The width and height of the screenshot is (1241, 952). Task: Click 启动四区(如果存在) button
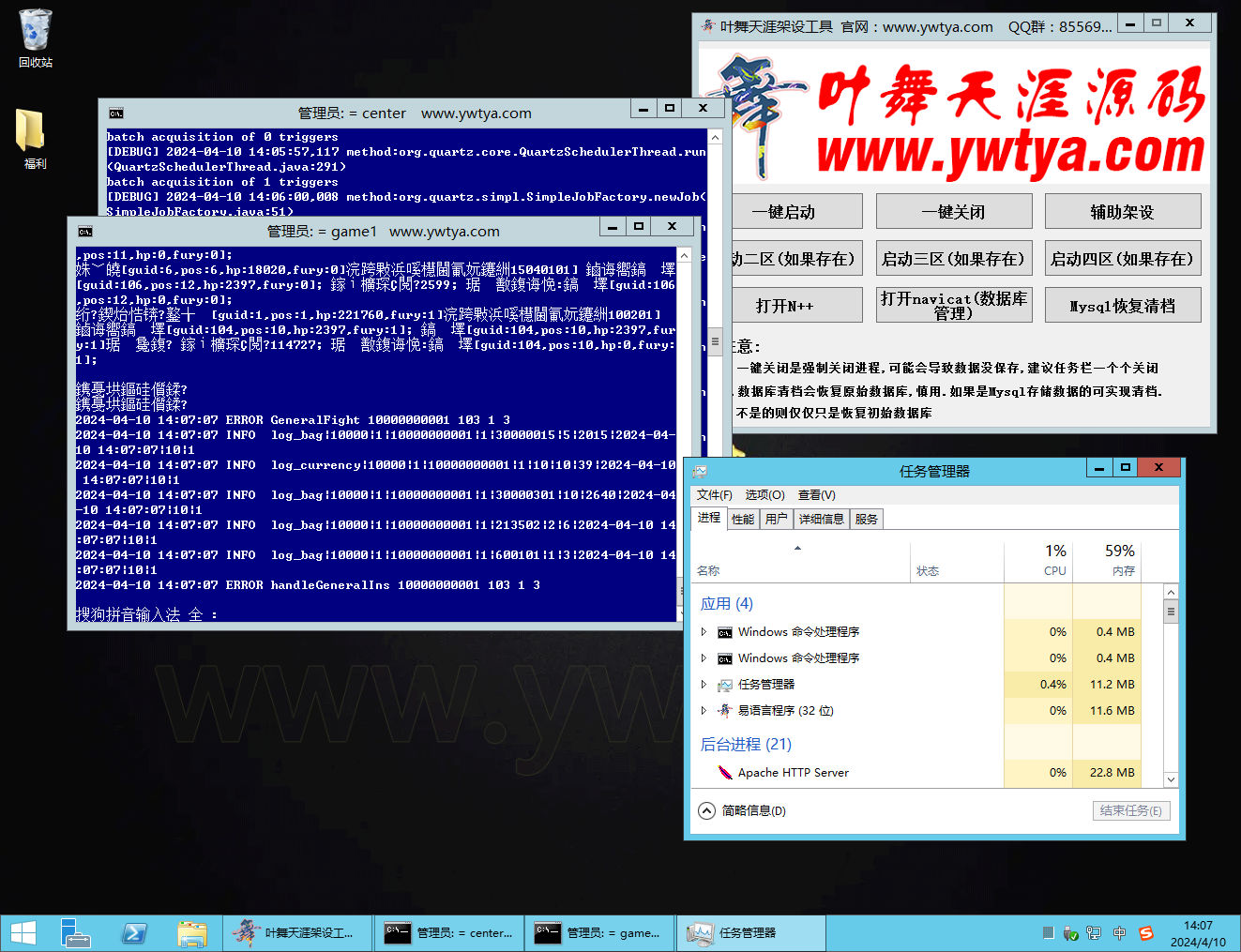pyautogui.click(x=1123, y=259)
